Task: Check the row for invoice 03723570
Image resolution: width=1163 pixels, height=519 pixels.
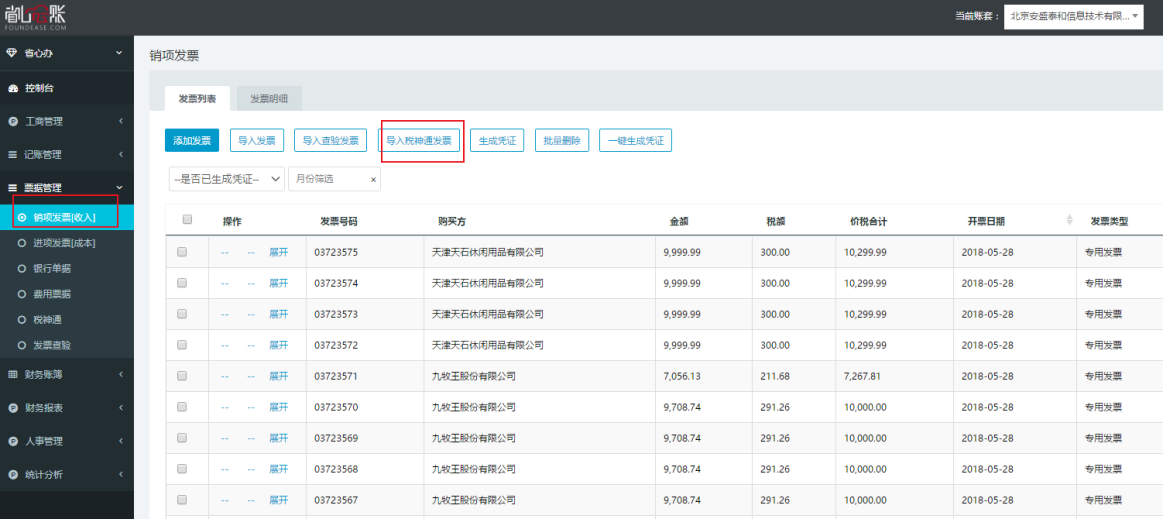Action: [x=182, y=407]
